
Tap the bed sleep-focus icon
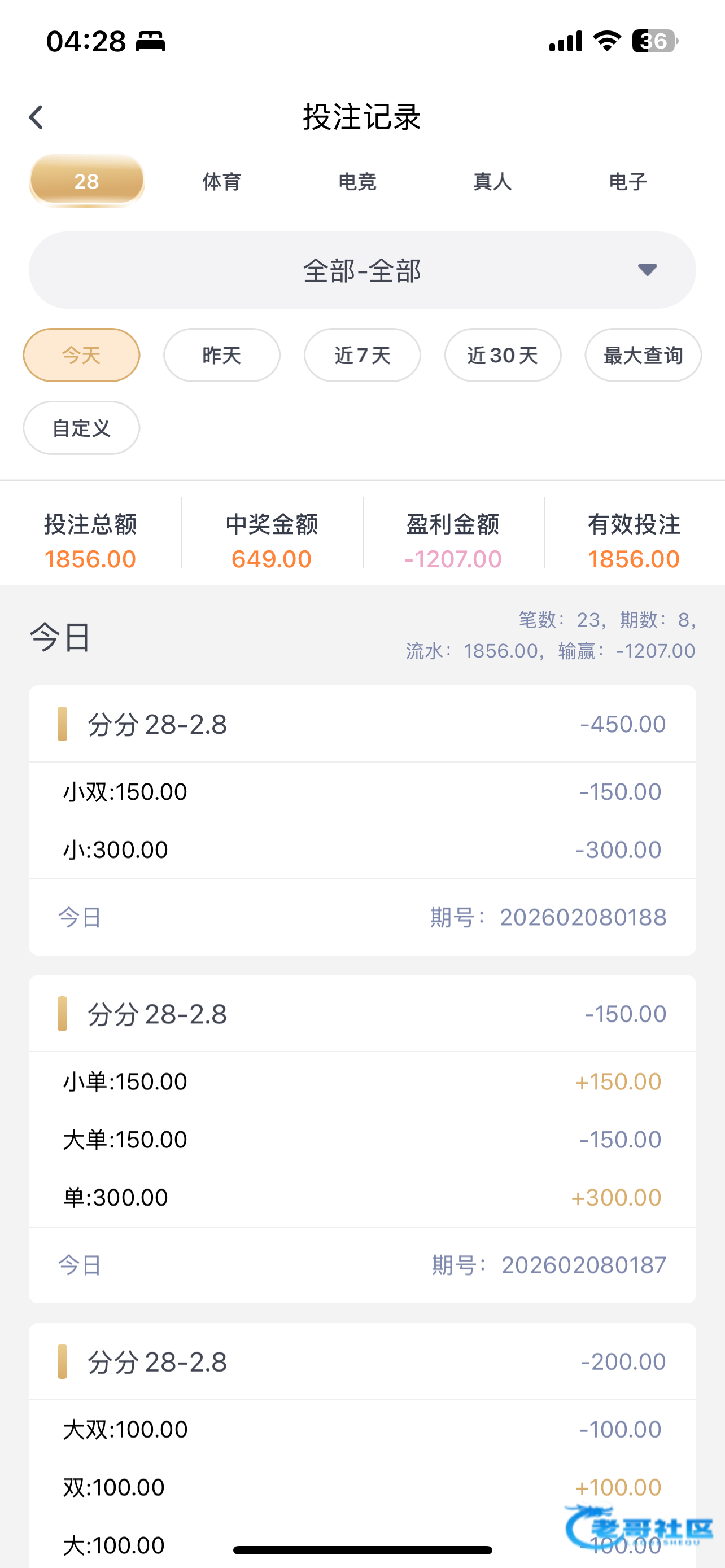(x=150, y=41)
